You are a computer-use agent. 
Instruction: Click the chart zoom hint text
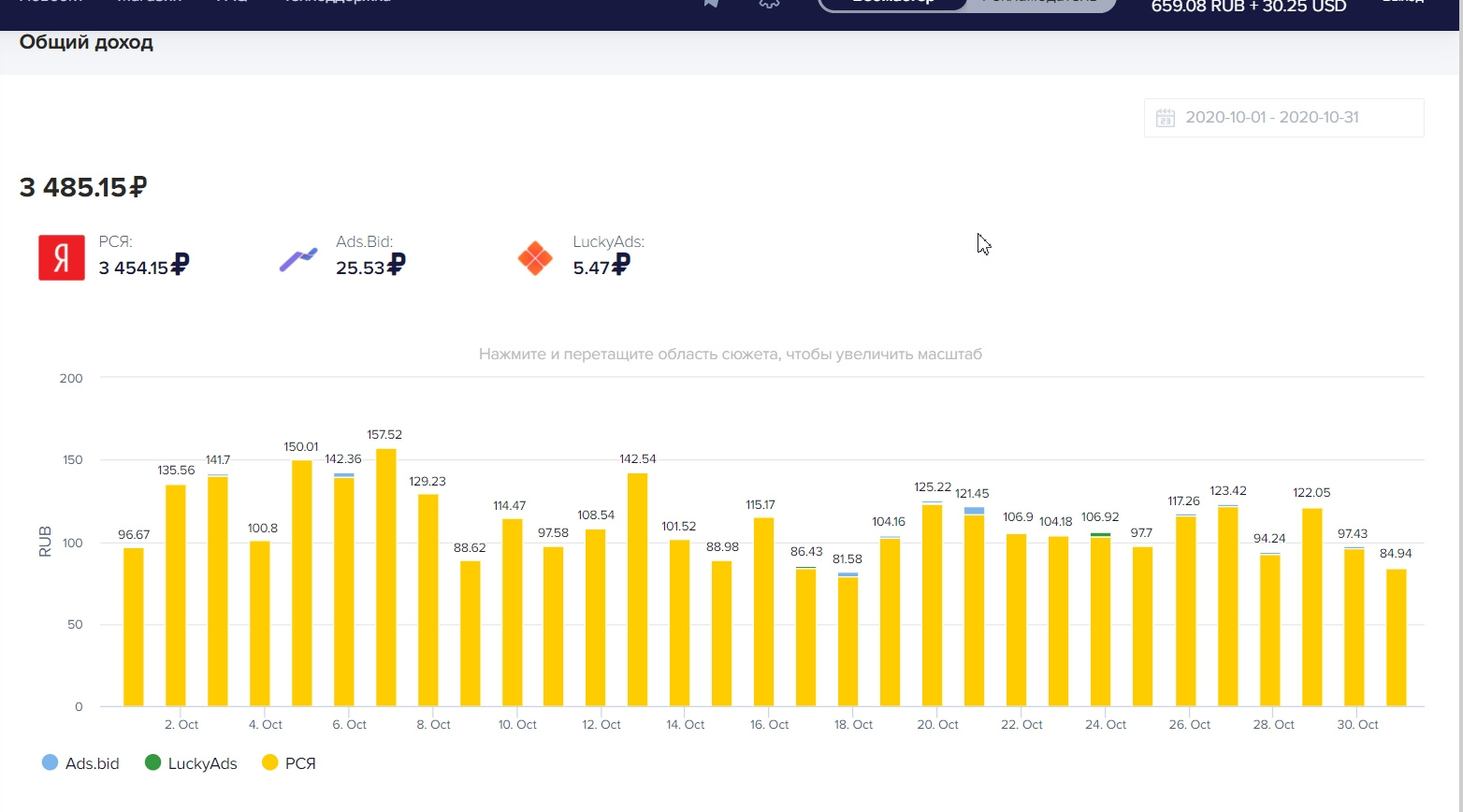[x=731, y=355]
